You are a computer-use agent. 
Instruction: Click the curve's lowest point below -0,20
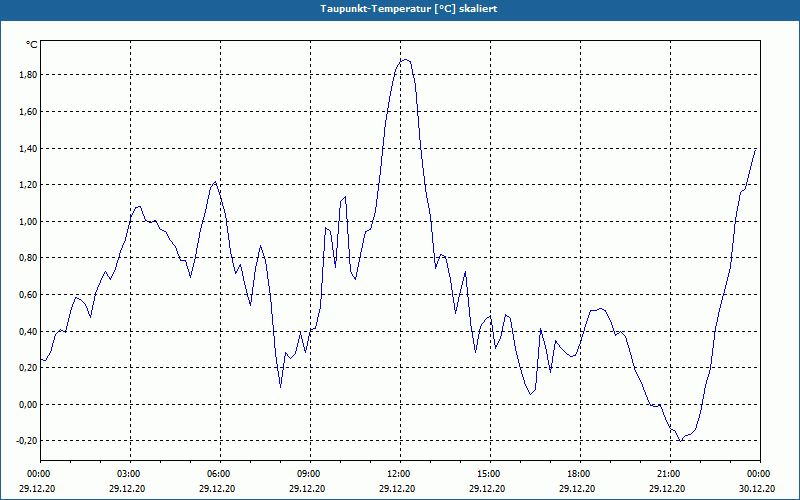[x=680, y=441]
